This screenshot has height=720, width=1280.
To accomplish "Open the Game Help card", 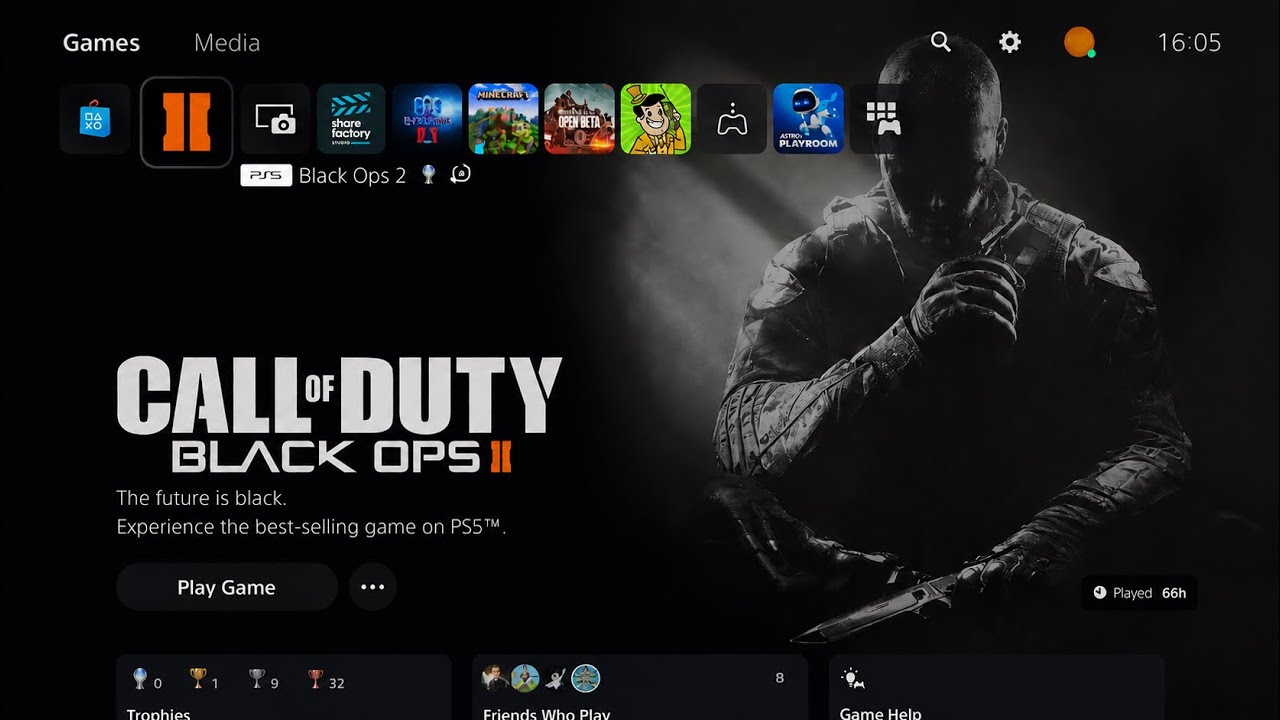I will pos(996,687).
